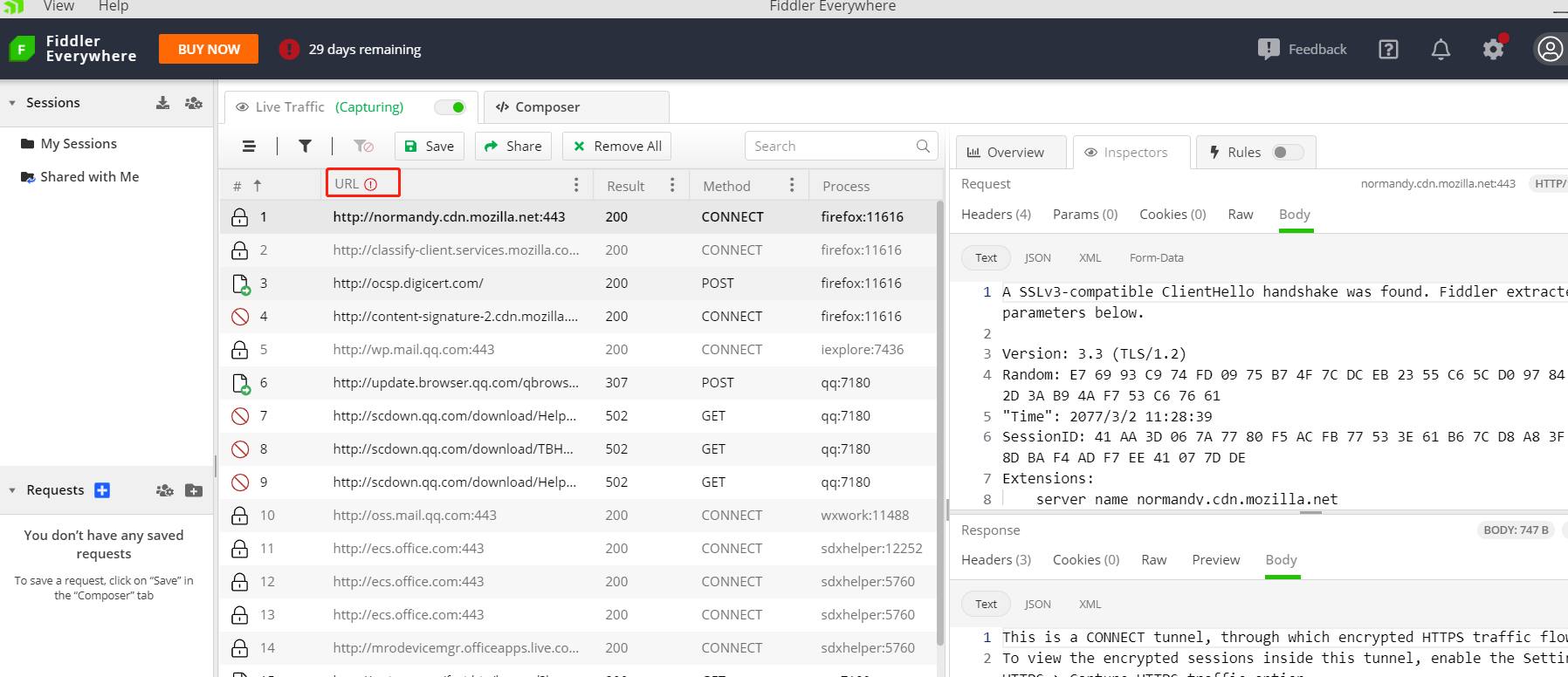The image size is (1568, 677).
Task: Open the Feedback speech bubble icon
Action: 1269,49
